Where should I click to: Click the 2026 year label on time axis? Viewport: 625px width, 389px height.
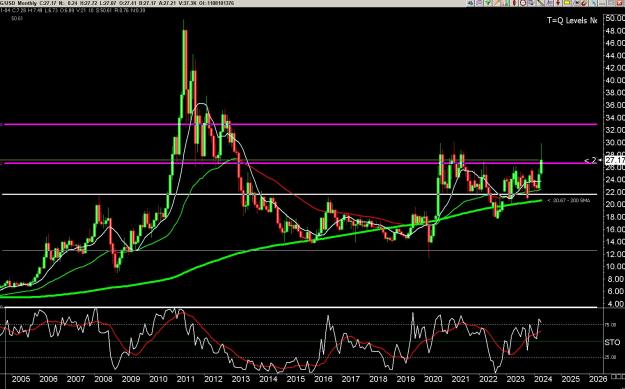point(598,379)
